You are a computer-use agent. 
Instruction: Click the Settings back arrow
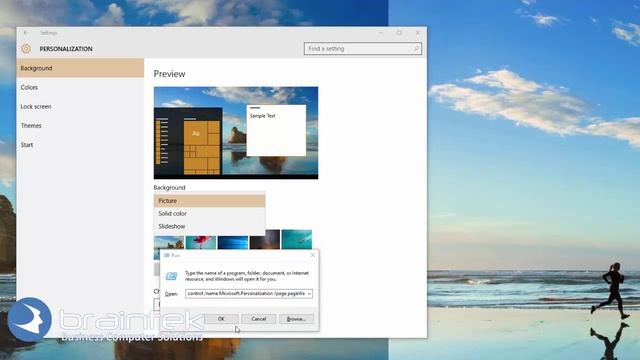click(x=26, y=33)
